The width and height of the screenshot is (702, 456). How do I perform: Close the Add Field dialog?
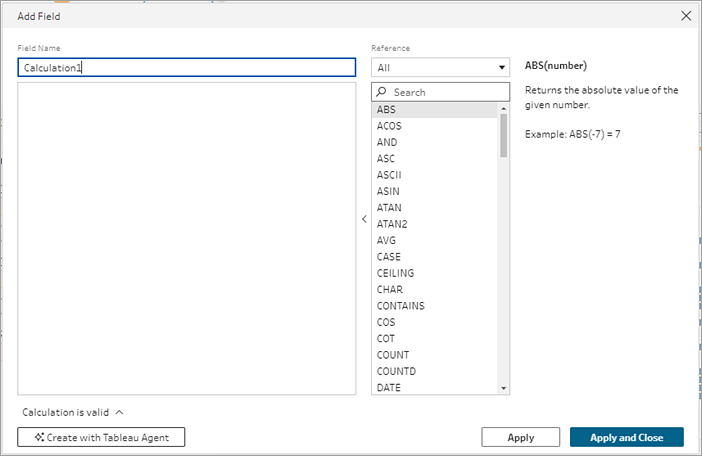(x=685, y=16)
